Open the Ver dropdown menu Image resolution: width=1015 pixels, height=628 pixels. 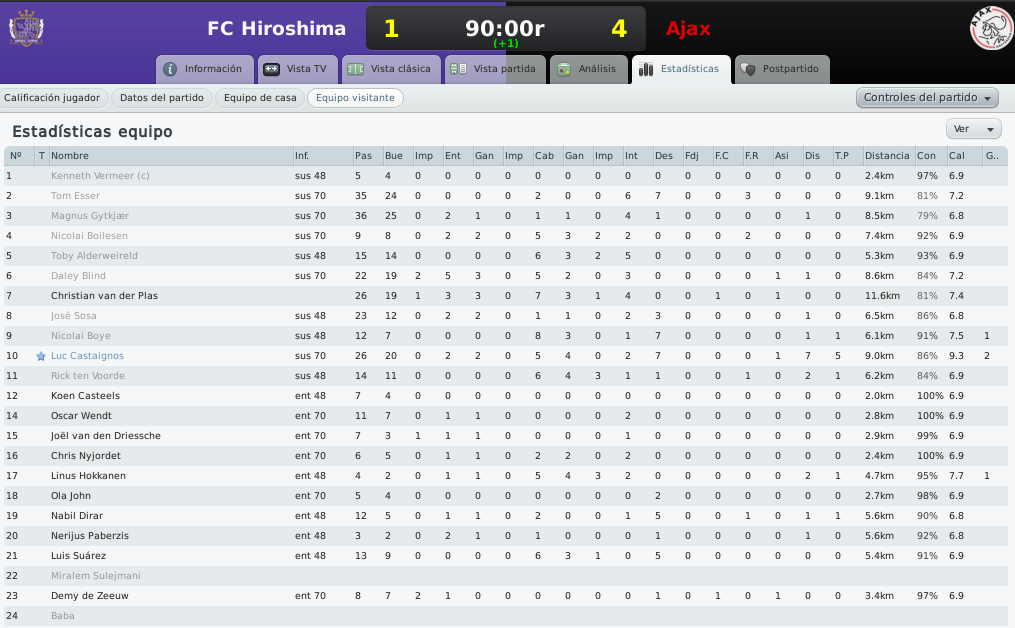point(973,129)
